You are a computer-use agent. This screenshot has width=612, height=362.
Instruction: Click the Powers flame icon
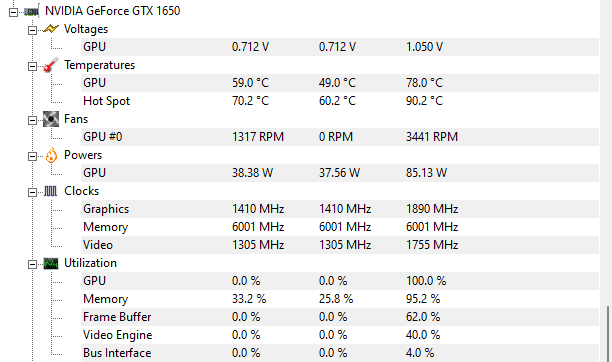point(51,155)
